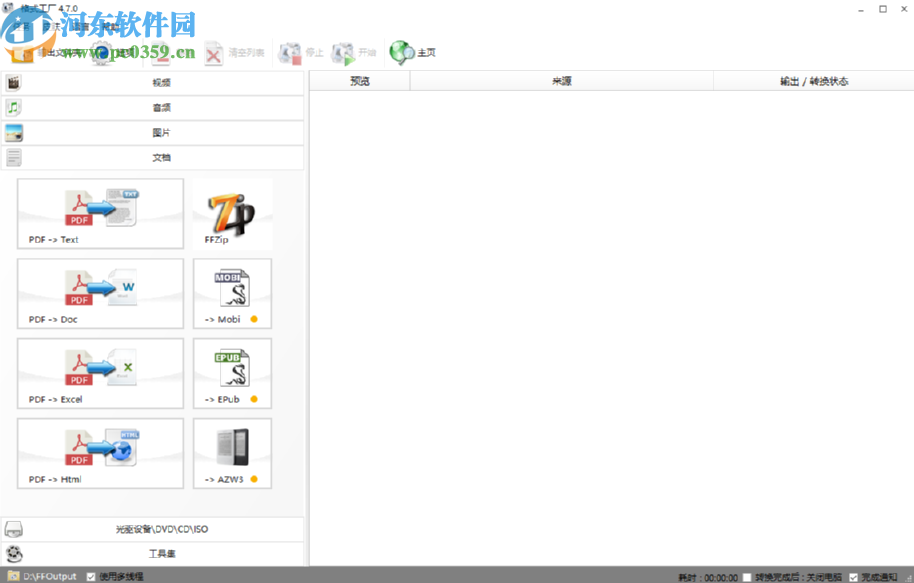This screenshot has height=583, width=914.
Task: Expand the 图片 picture category
Action: (153, 133)
